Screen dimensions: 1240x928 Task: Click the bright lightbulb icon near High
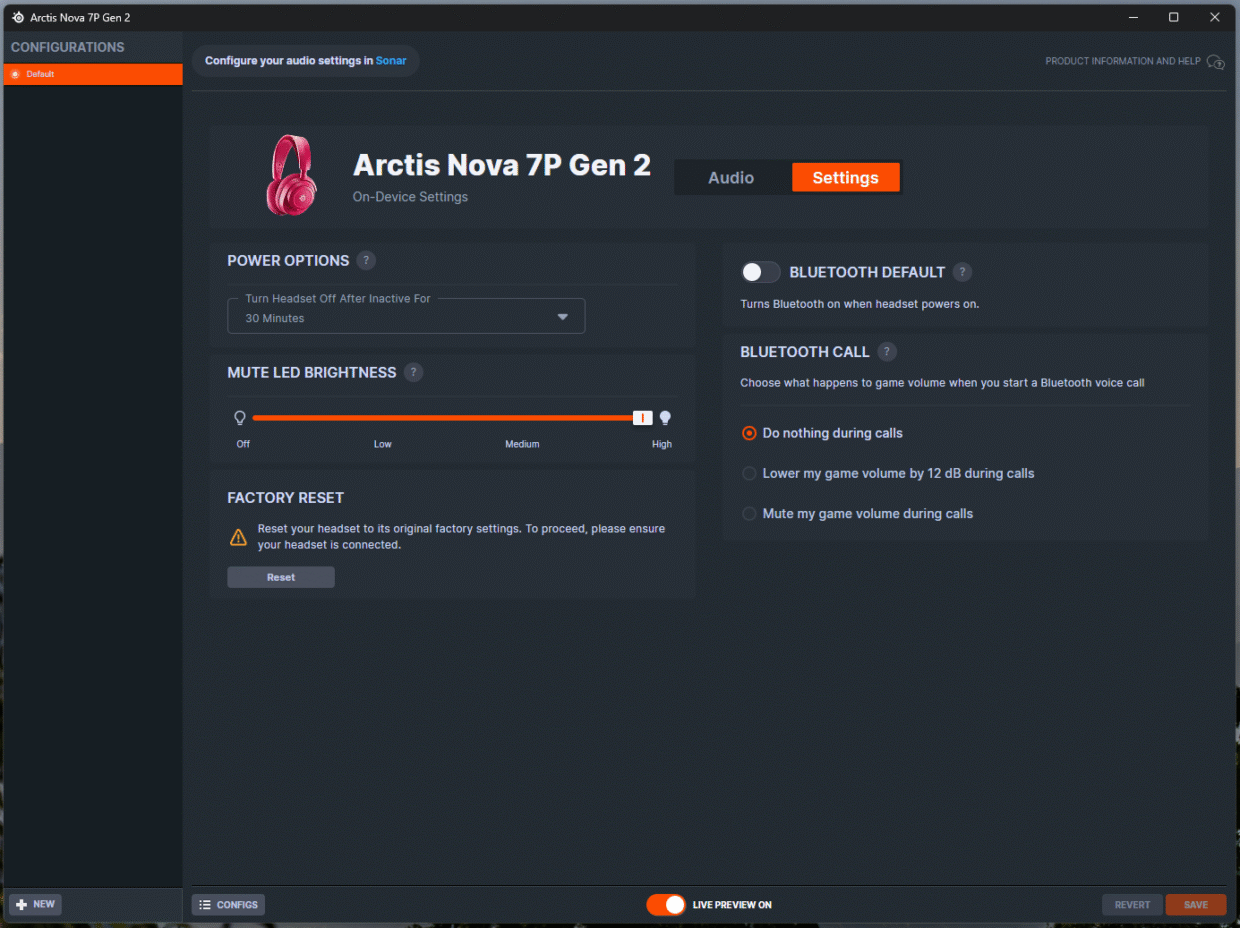665,418
